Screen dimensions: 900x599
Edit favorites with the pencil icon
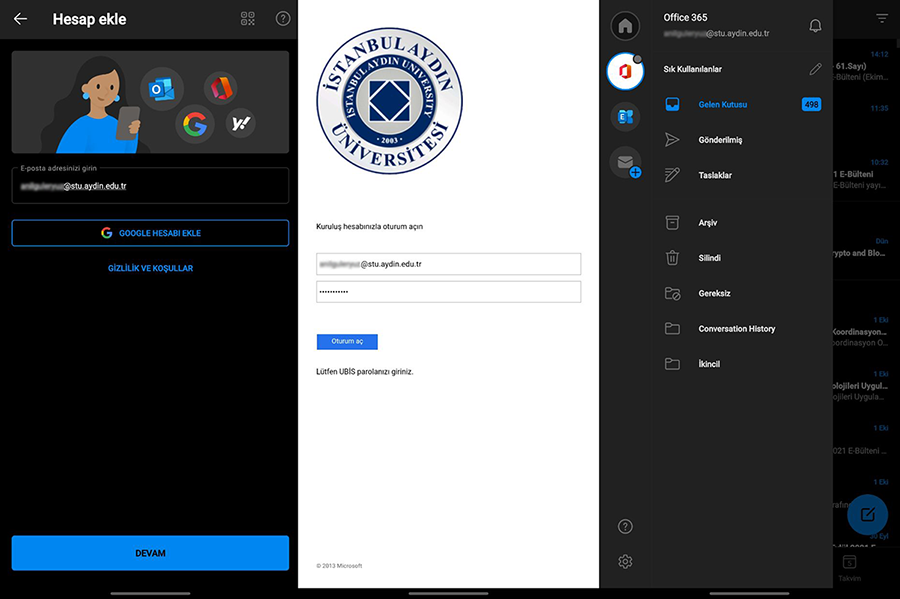pyautogui.click(x=815, y=69)
